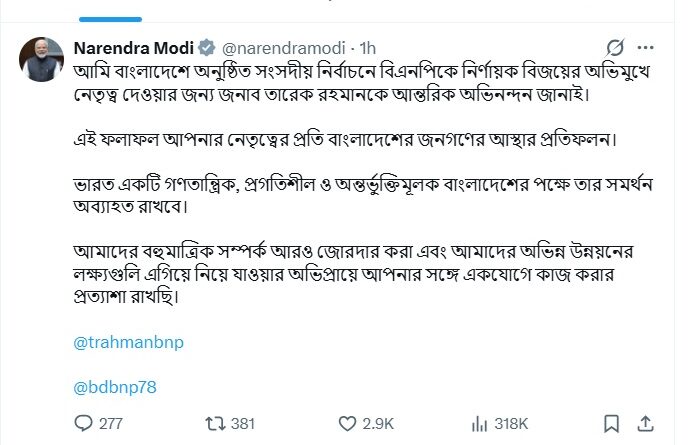Viewport: 694px width, 445px height.
Task: Click the Grok explain-post icon
Action: coord(616,47)
